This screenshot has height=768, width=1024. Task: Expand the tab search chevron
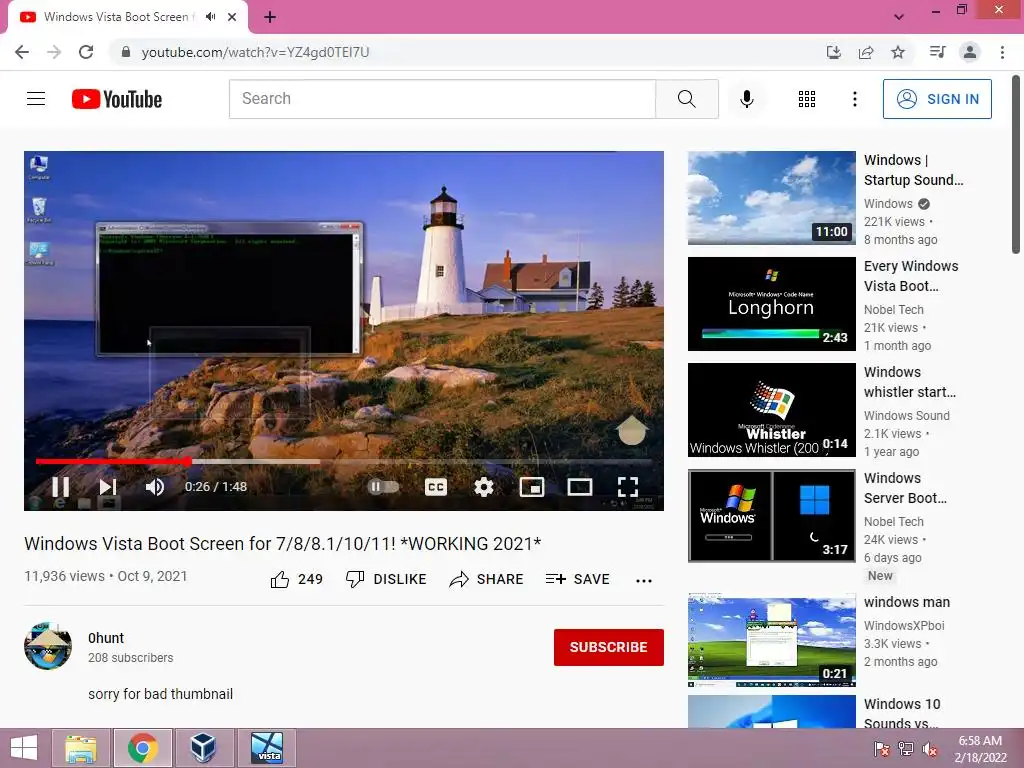click(x=899, y=17)
